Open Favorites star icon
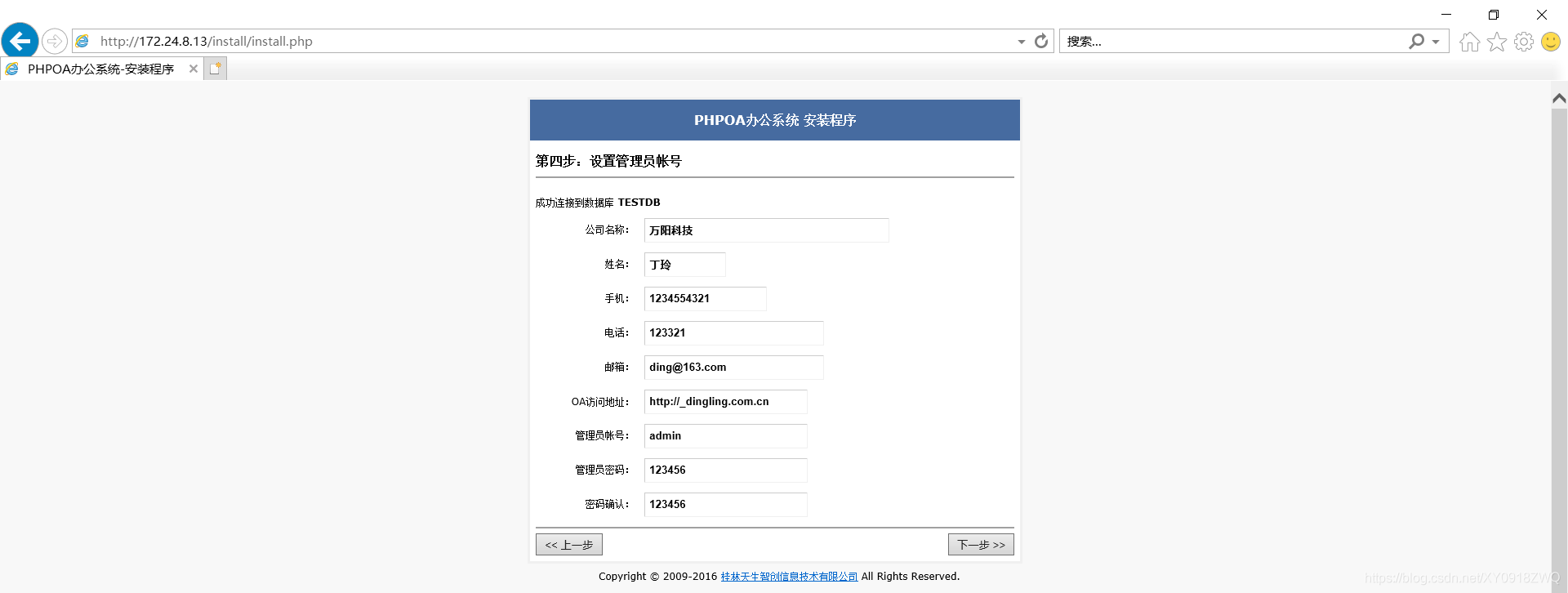The height and width of the screenshot is (593, 1568). pyautogui.click(x=1497, y=42)
